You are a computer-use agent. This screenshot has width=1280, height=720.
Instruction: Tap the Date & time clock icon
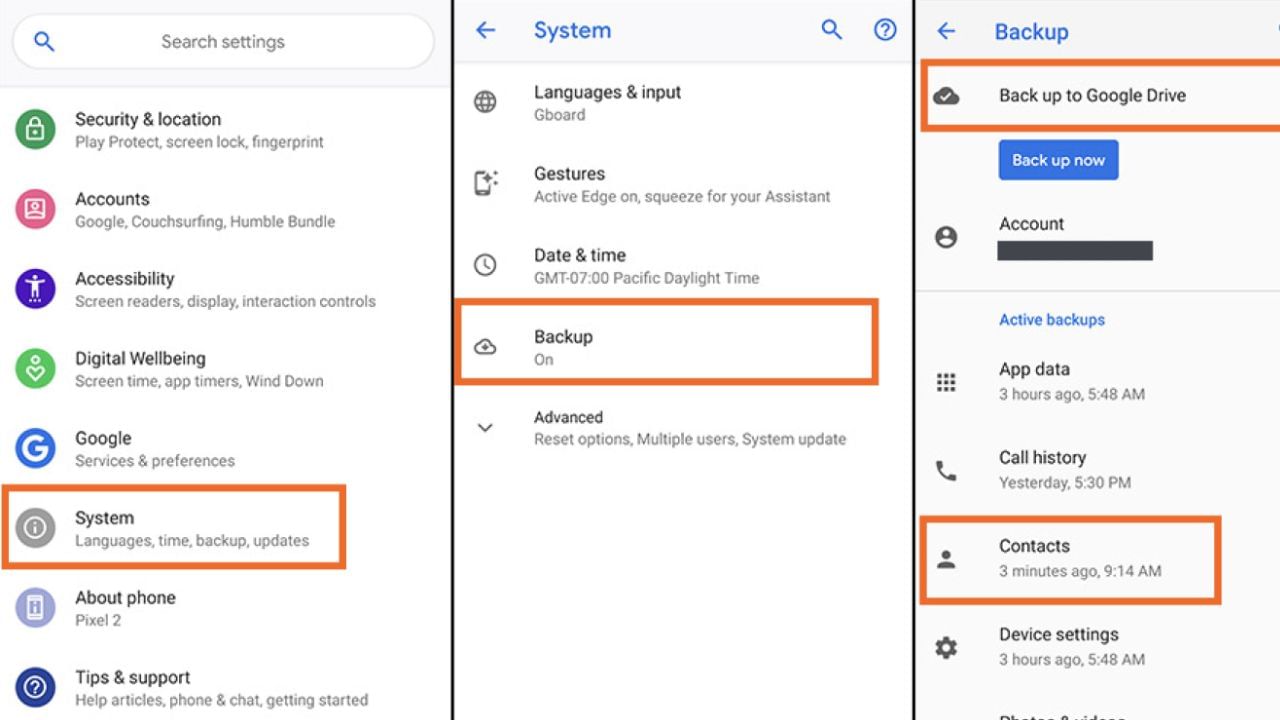(485, 265)
